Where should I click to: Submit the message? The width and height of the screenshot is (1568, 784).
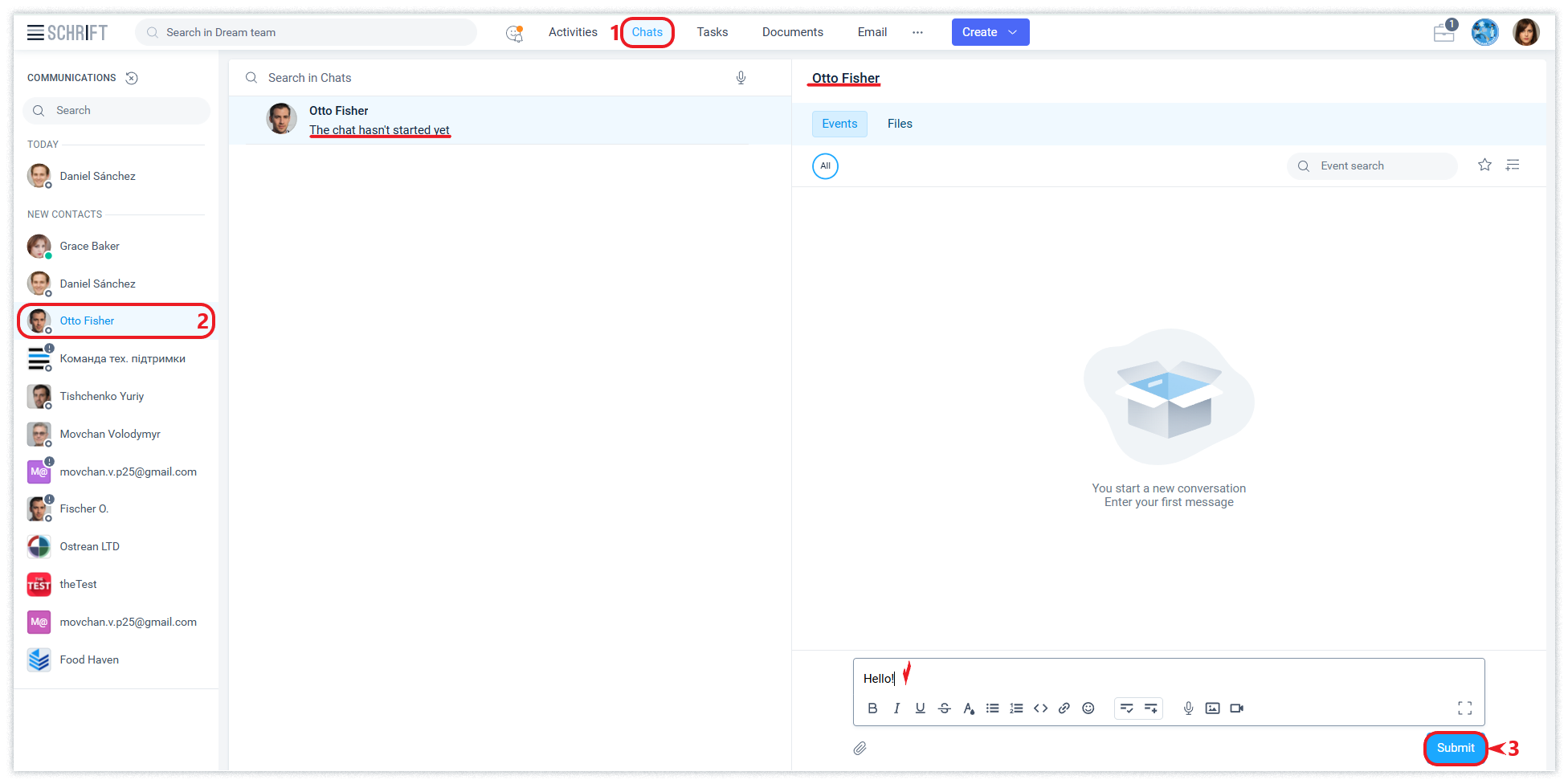pos(1455,748)
